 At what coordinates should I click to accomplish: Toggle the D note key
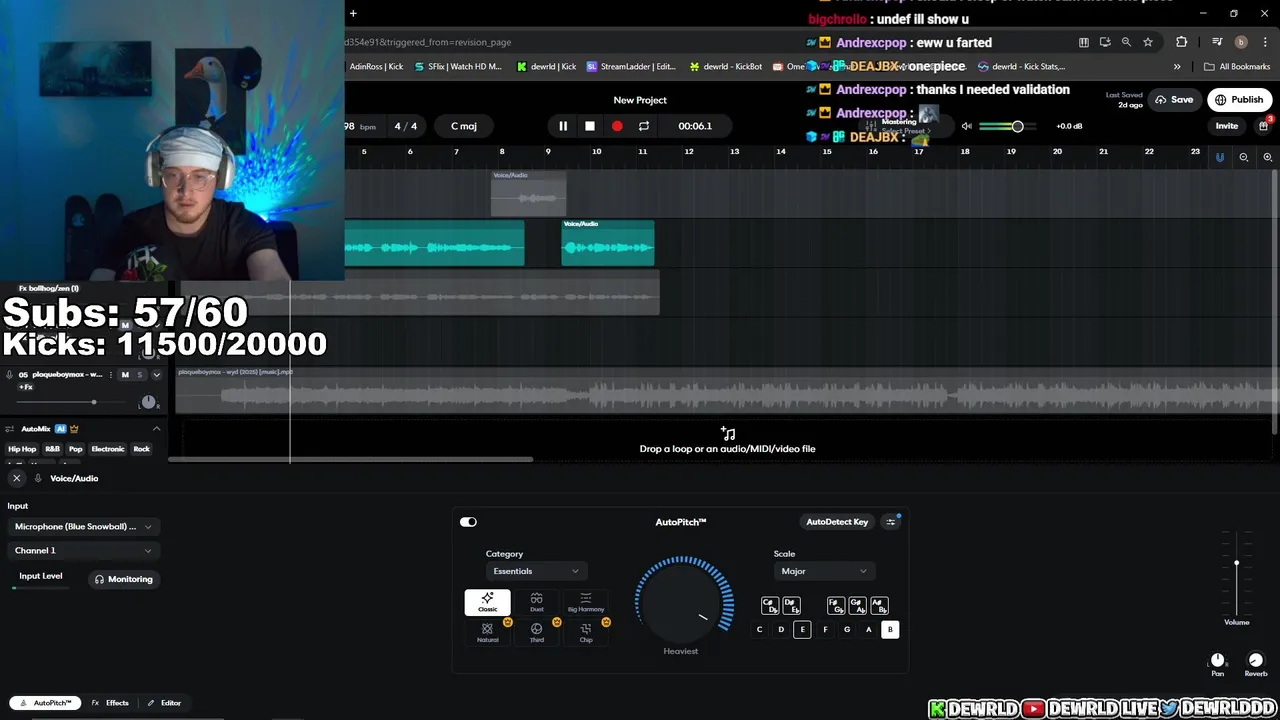pos(781,630)
